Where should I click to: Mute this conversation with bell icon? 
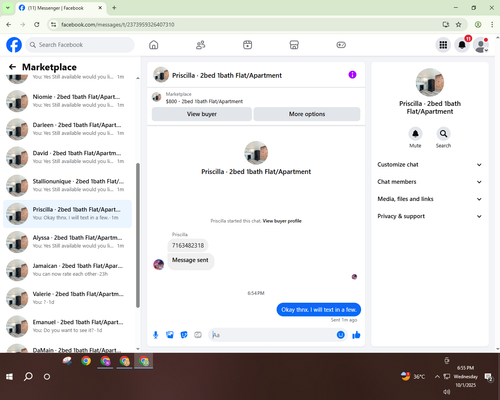tap(415, 134)
